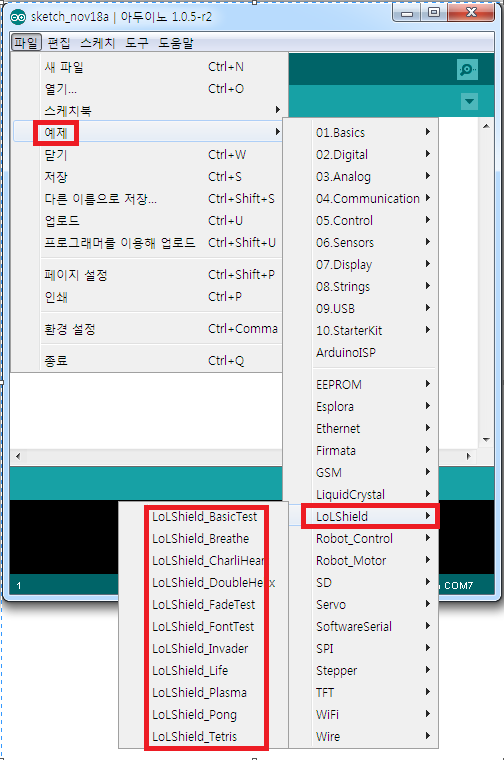Click the horizontal scrollbar left arrow
The image size is (504, 760).
pos(18,456)
